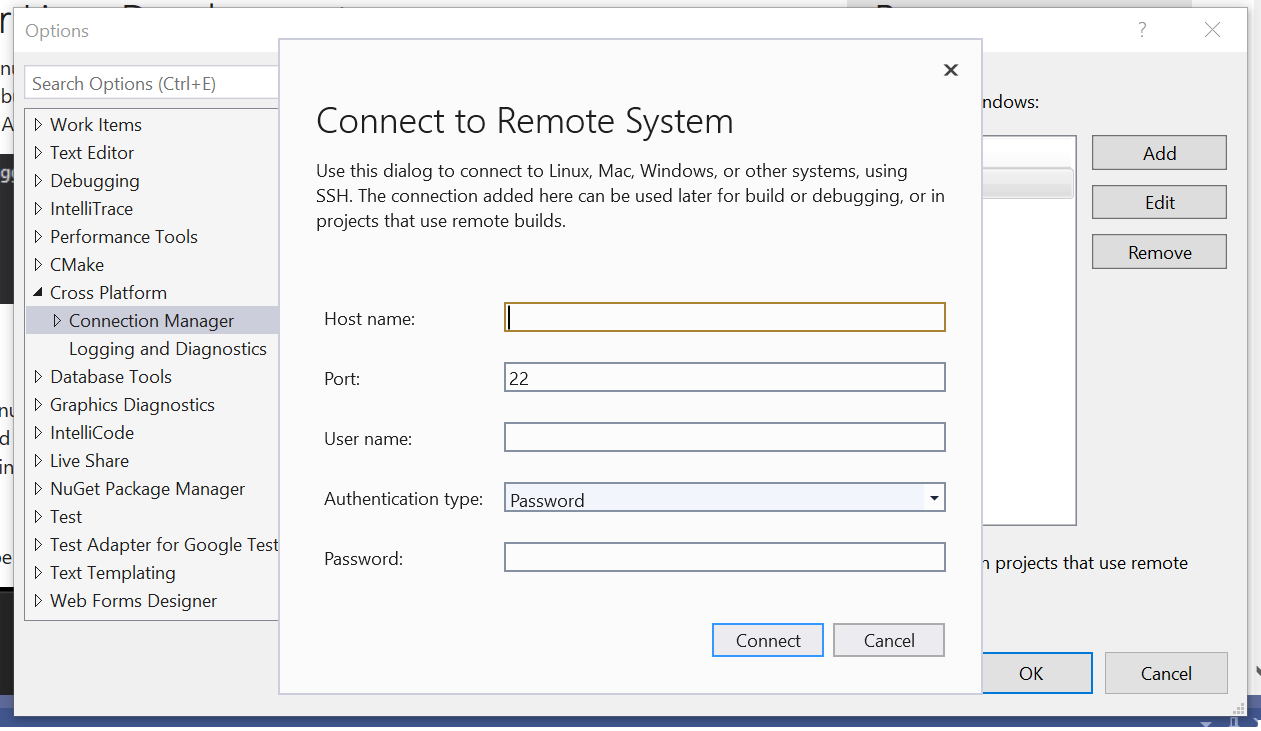The image size is (1261, 731).
Task: Click the Connect button
Action: click(767, 640)
